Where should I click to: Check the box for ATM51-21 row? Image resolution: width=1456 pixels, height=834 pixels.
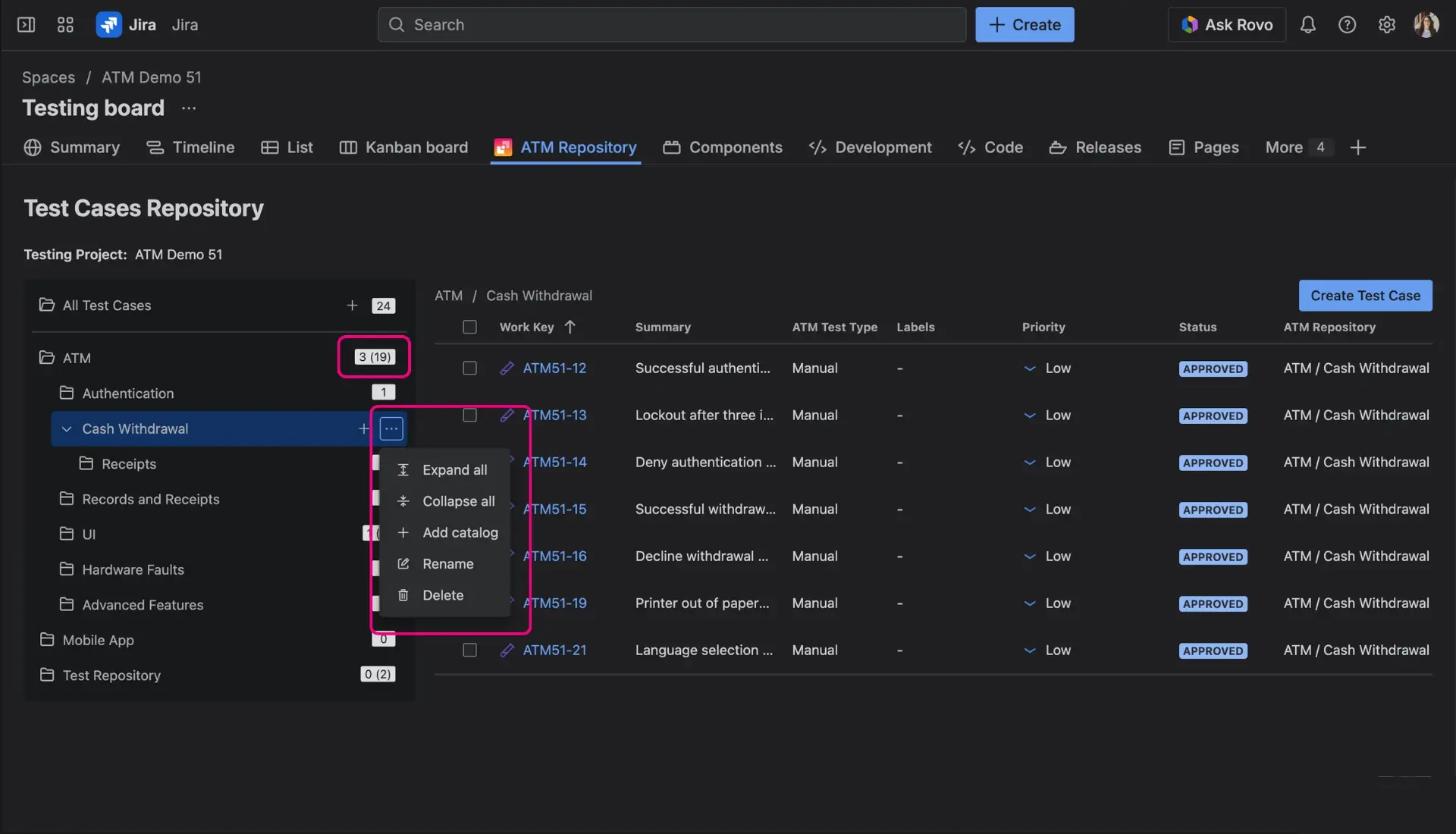click(470, 651)
